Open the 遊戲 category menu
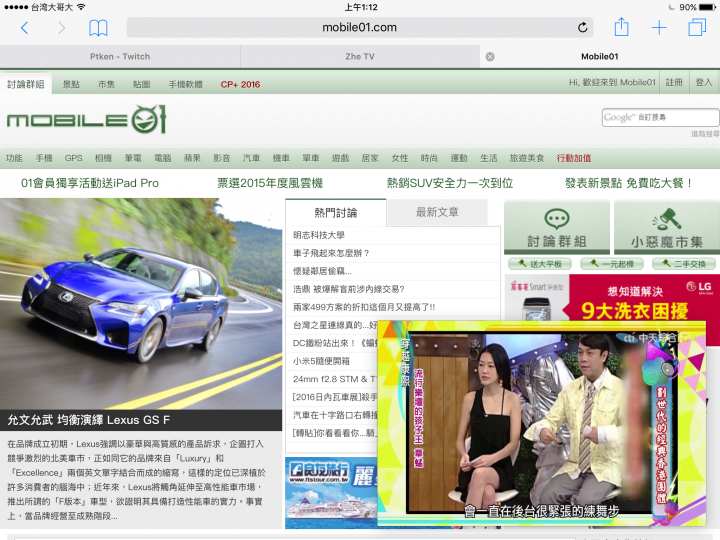The width and height of the screenshot is (720, 540). point(341,158)
